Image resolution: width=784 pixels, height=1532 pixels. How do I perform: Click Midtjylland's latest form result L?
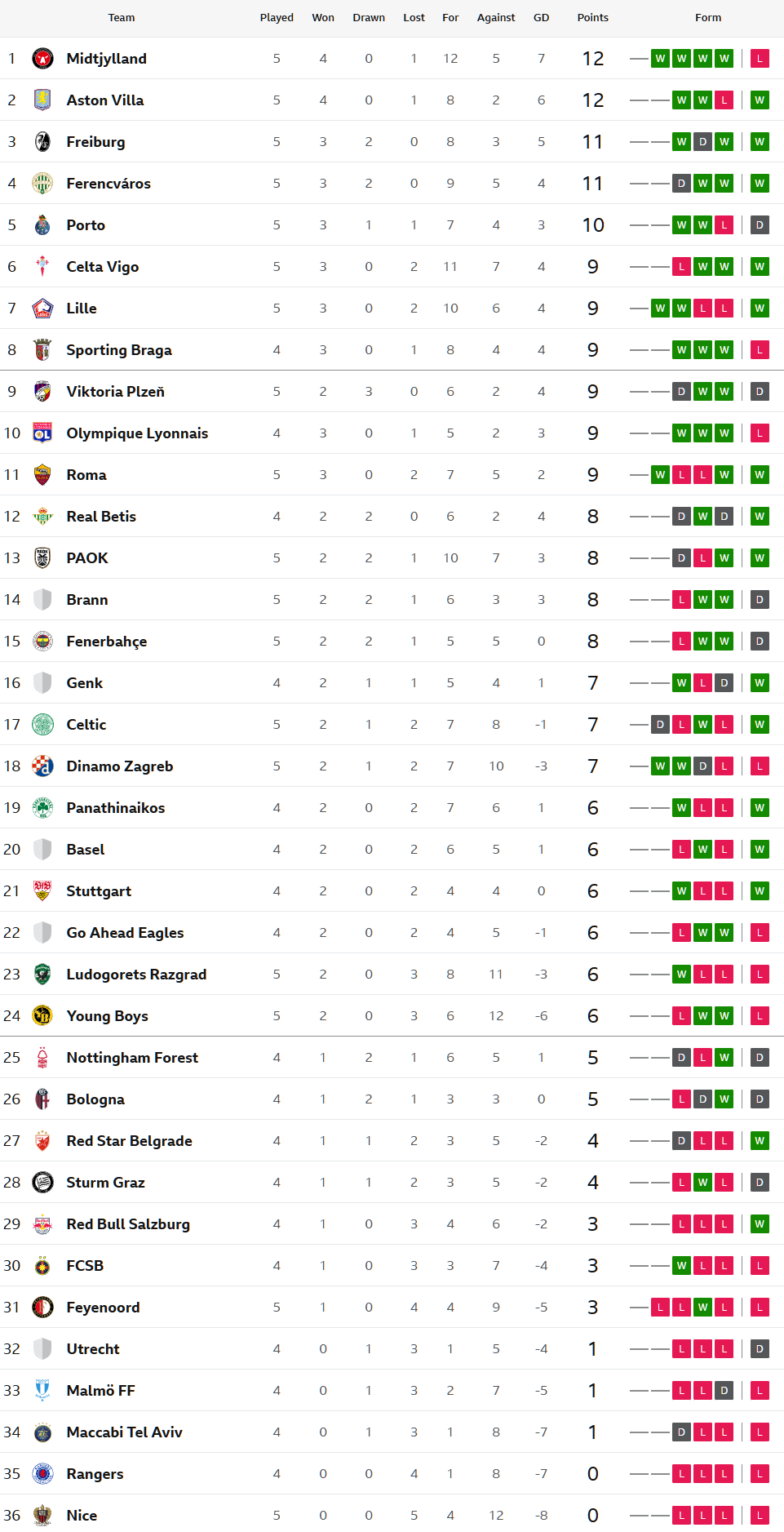tap(760, 59)
